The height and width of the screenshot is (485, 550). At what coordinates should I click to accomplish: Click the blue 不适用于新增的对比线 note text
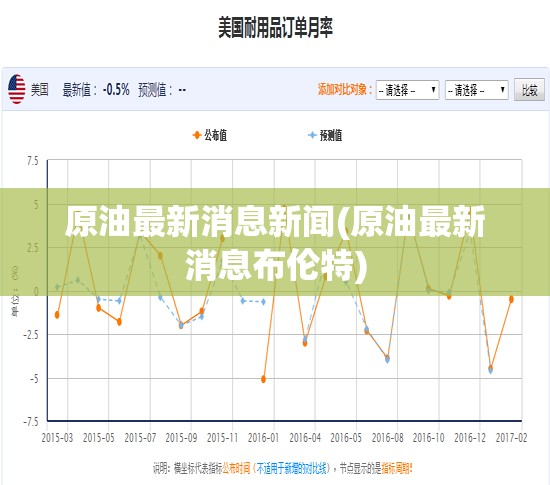[x=291, y=468]
